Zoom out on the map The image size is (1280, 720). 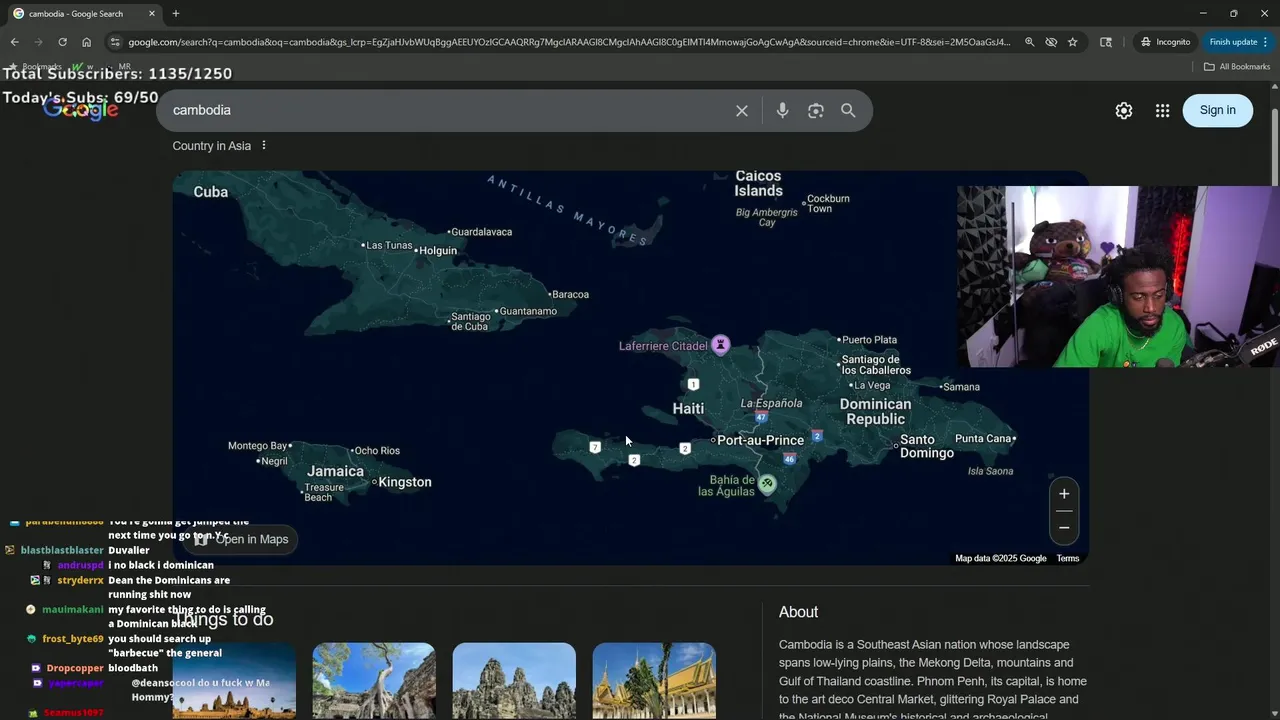click(x=1064, y=528)
